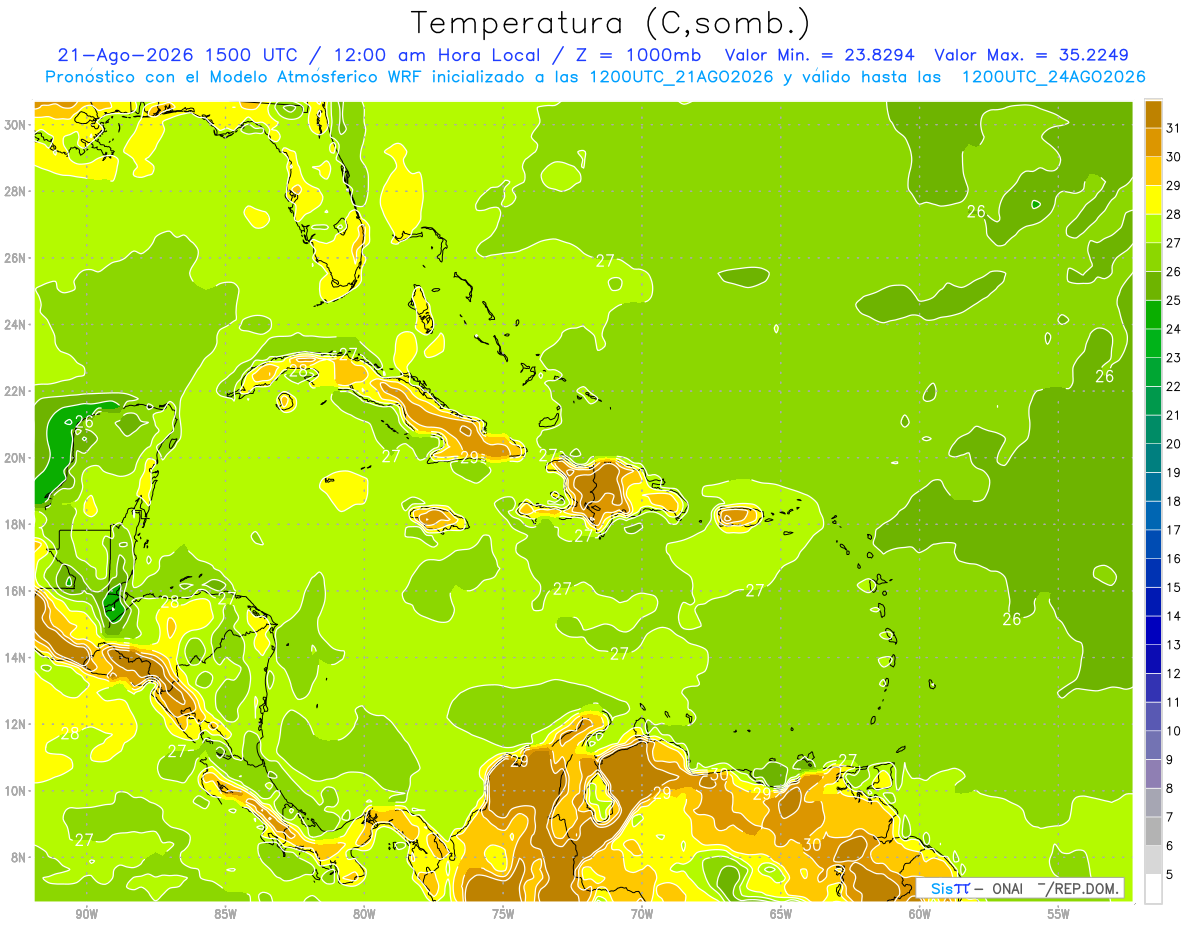The height and width of the screenshot is (927, 1200).
Task: Click the "26N" latitude axis label
Action: (16, 258)
